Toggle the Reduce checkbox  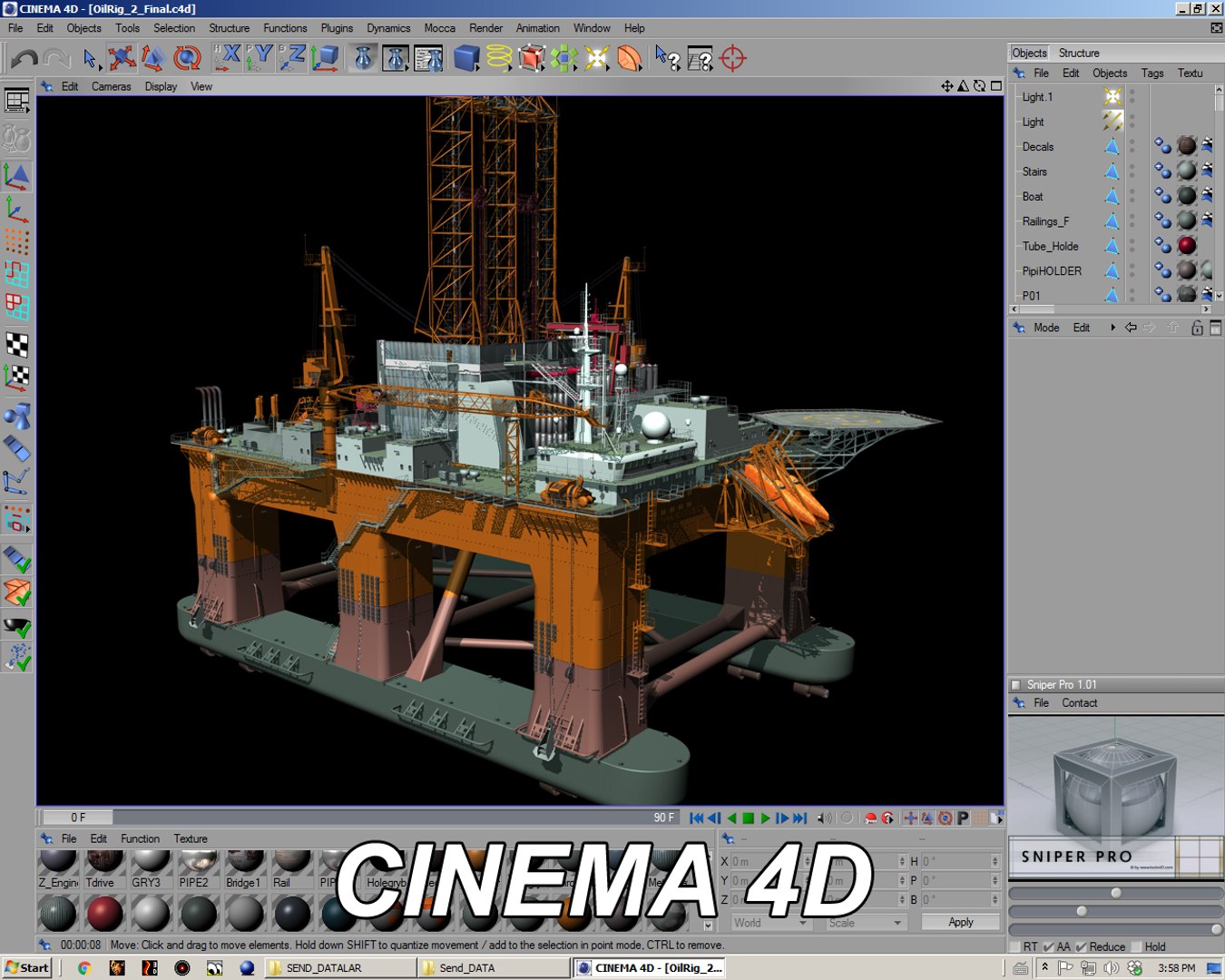(x=1081, y=946)
